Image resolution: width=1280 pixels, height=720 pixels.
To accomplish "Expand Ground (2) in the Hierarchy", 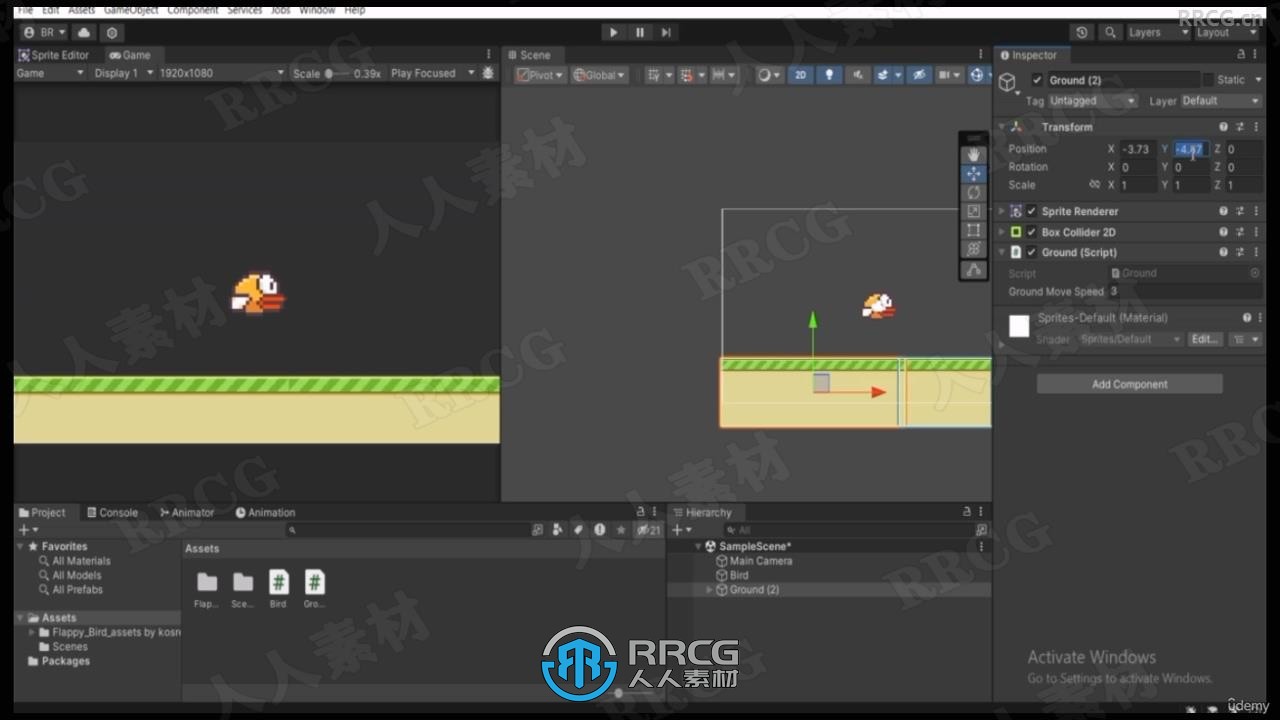I will coord(710,590).
